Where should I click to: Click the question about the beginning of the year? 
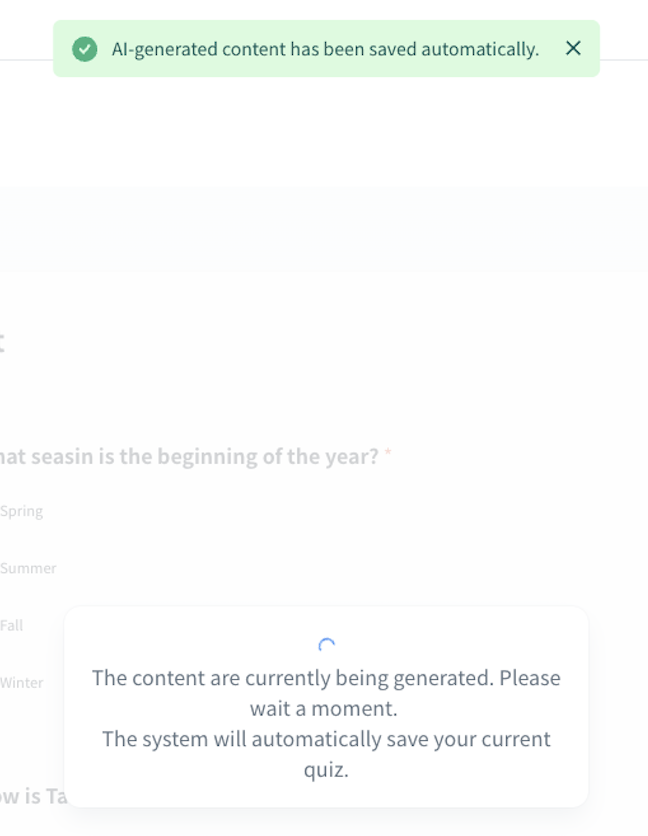tap(190, 457)
